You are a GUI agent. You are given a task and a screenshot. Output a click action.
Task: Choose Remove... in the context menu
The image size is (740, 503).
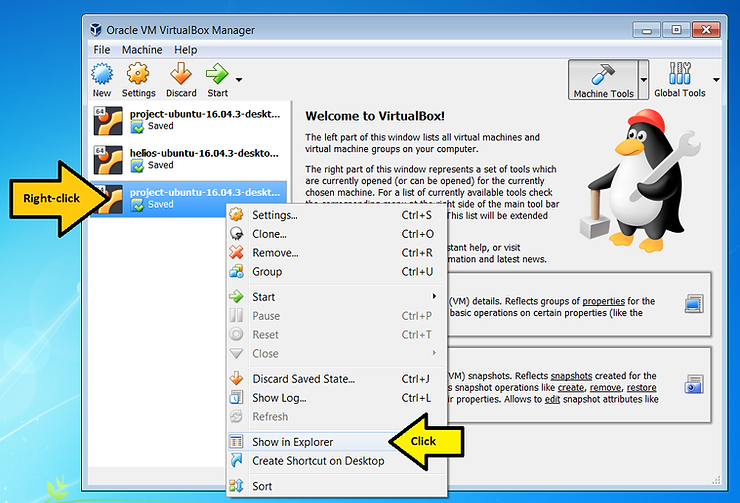[x=336, y=253]
